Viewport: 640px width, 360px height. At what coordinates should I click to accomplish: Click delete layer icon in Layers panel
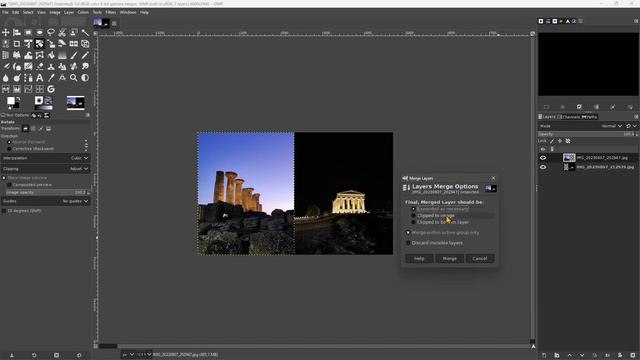point(633,356)
